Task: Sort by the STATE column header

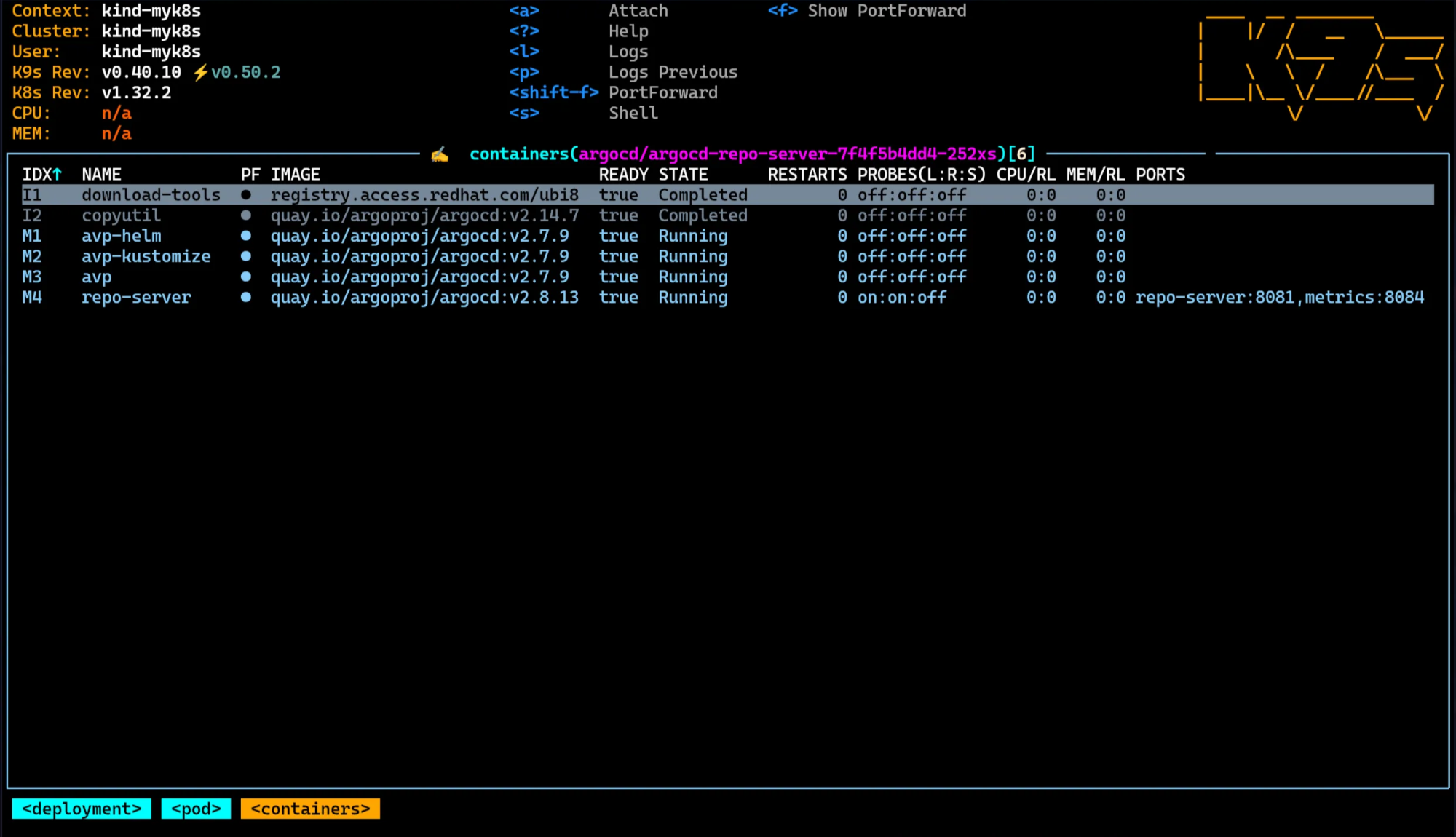Action: pos(683,175)
